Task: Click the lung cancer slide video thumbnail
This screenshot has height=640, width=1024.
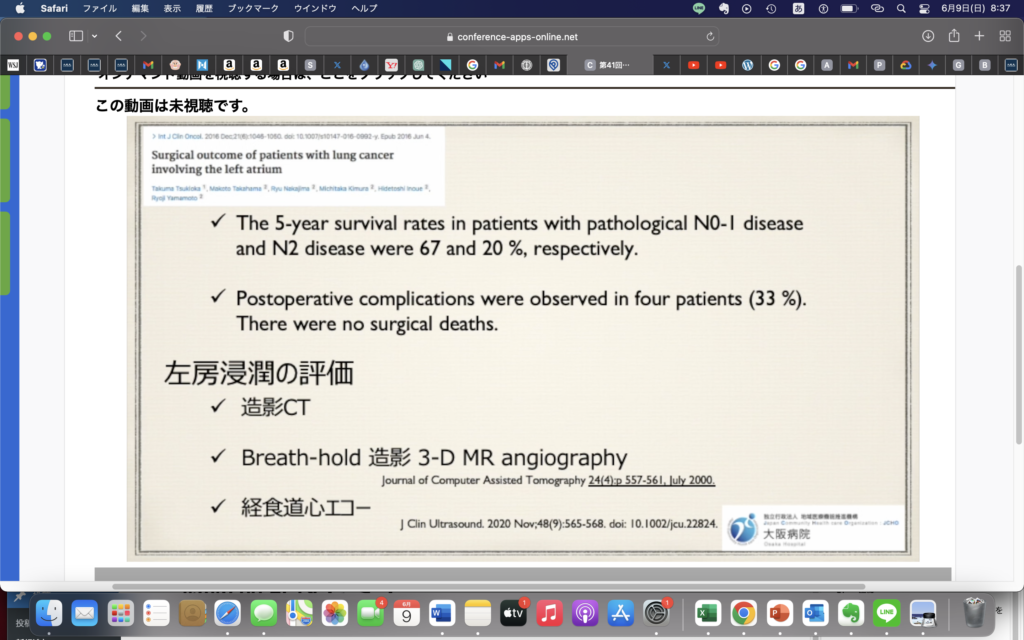Action: click(523, 338)
